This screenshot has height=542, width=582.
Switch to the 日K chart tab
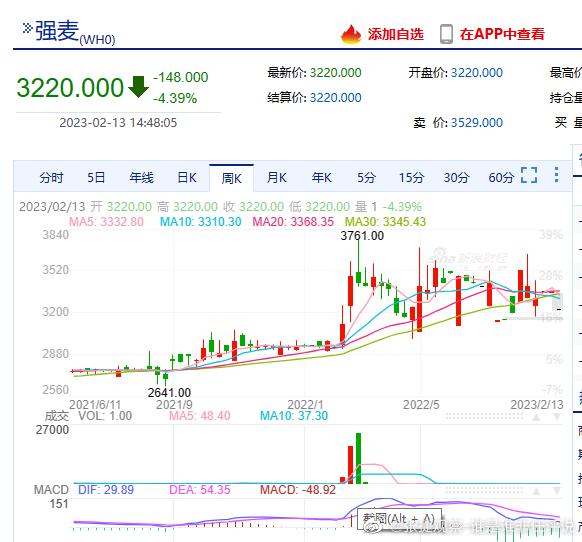pos(187,177)
